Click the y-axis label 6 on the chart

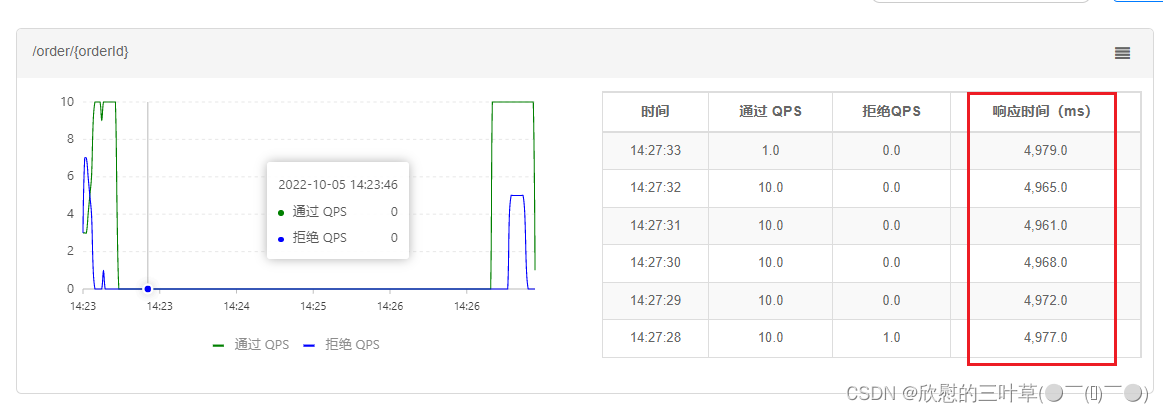pos(70,176)
